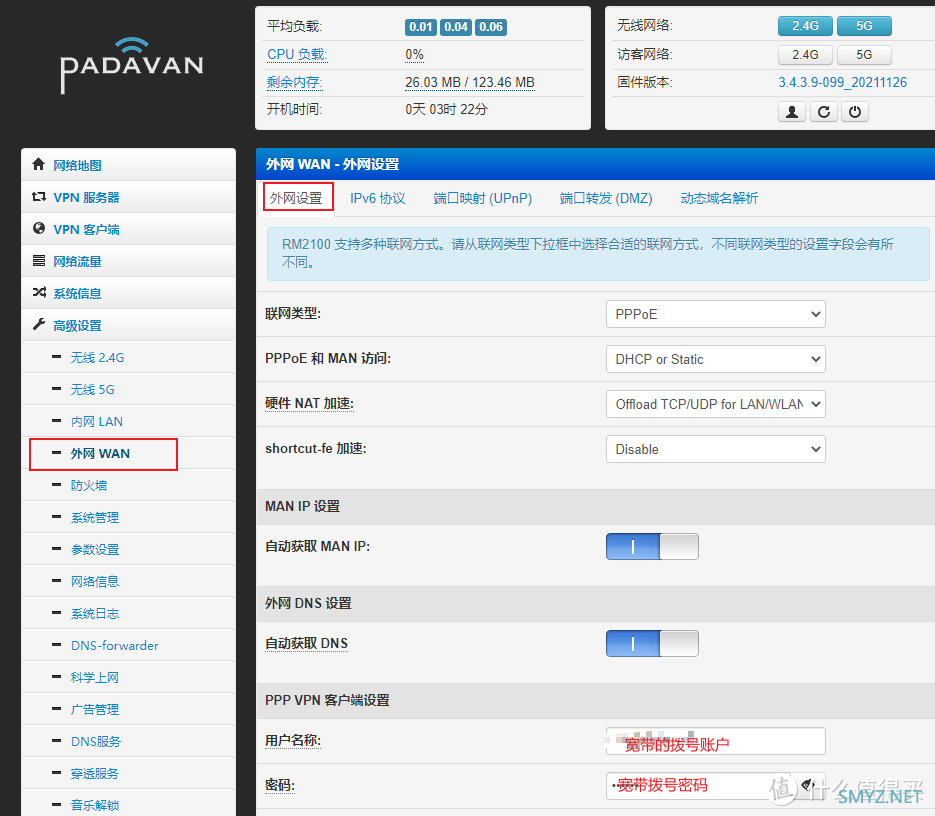Viewport: 935px width, 816px height.
Task: Switch to the IPv6 协议 tab
Action: [x=377, y=198]
